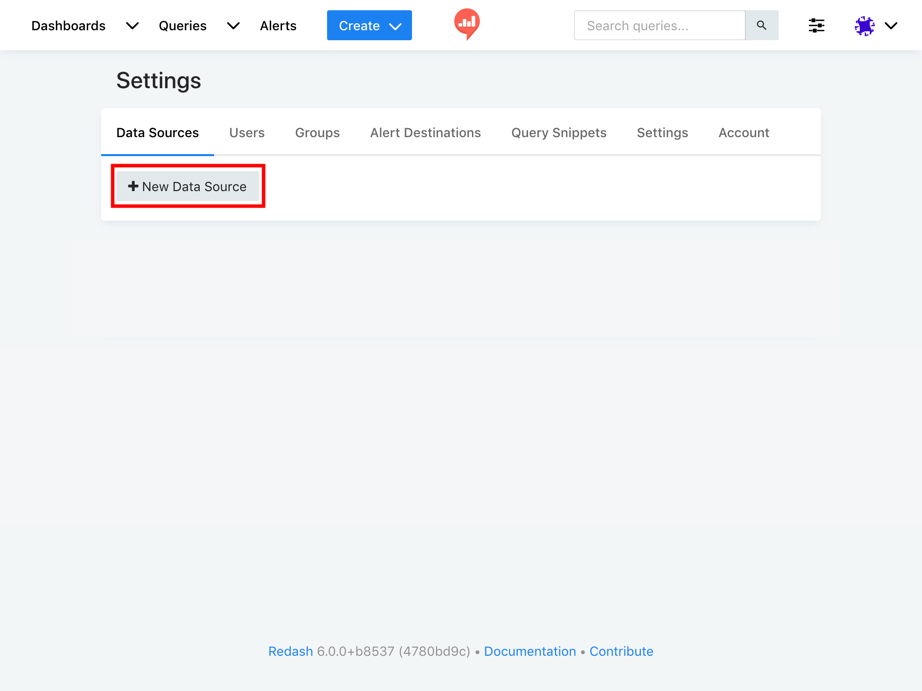The width and height of the screenshot is (922, 691).
Task: Follow the Contribute footer link
Action: tap(621, 651)
